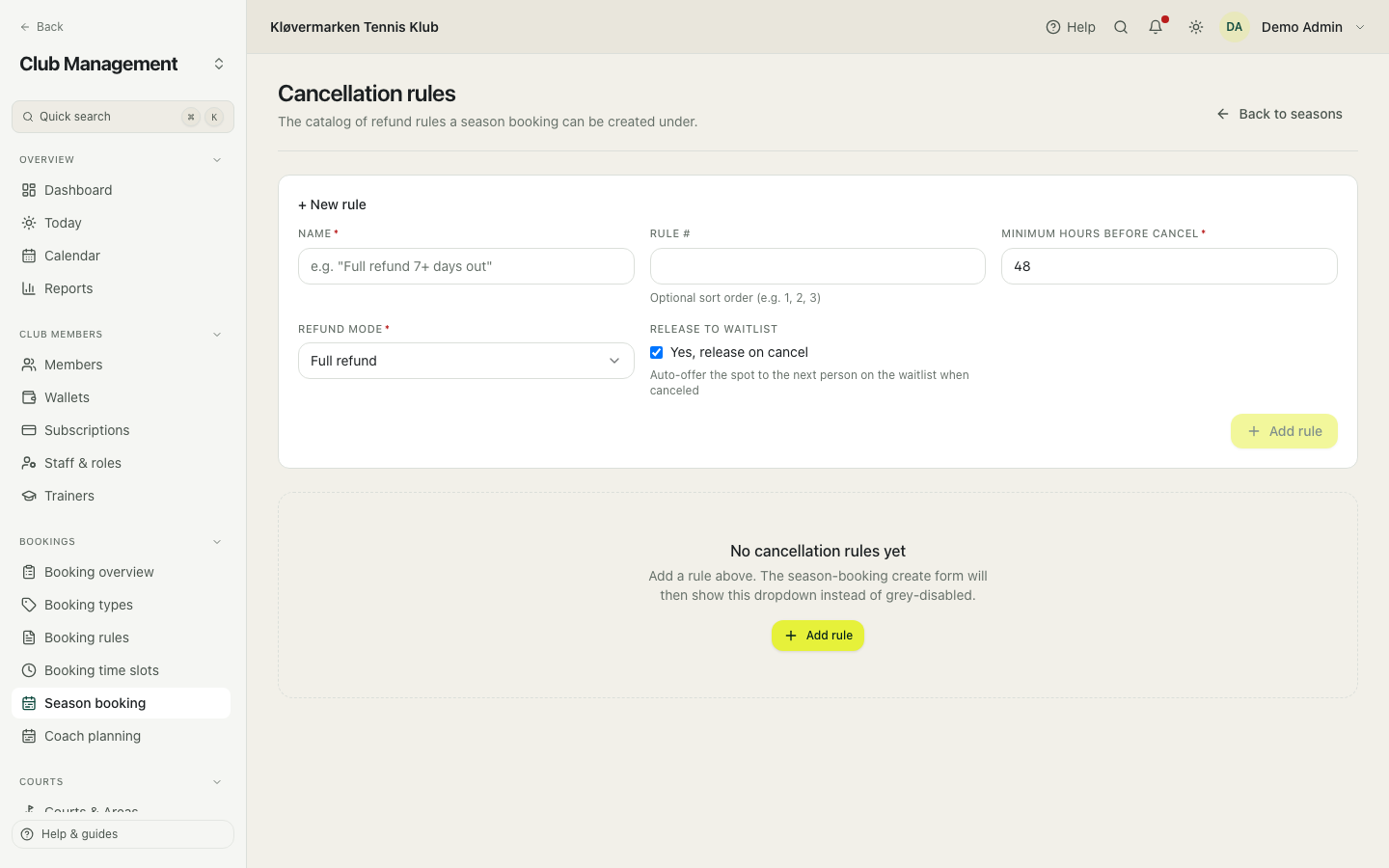Image resolution: width=1389 pixels, height=868 pixels.
Task: Open the Club Management switcher arrows
Action: (x=219, y=64)
